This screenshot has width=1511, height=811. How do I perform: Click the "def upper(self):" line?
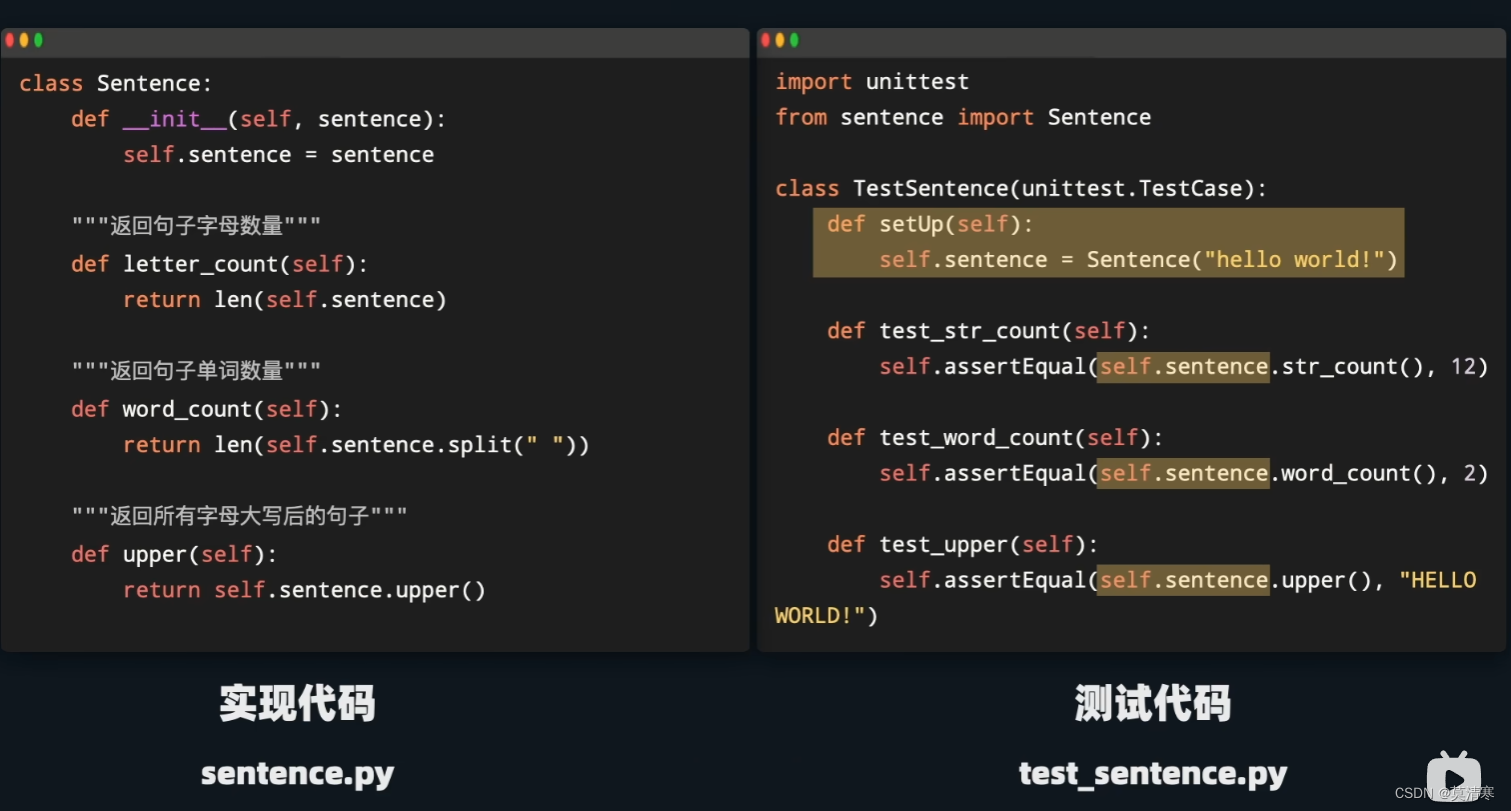point(174,554)
